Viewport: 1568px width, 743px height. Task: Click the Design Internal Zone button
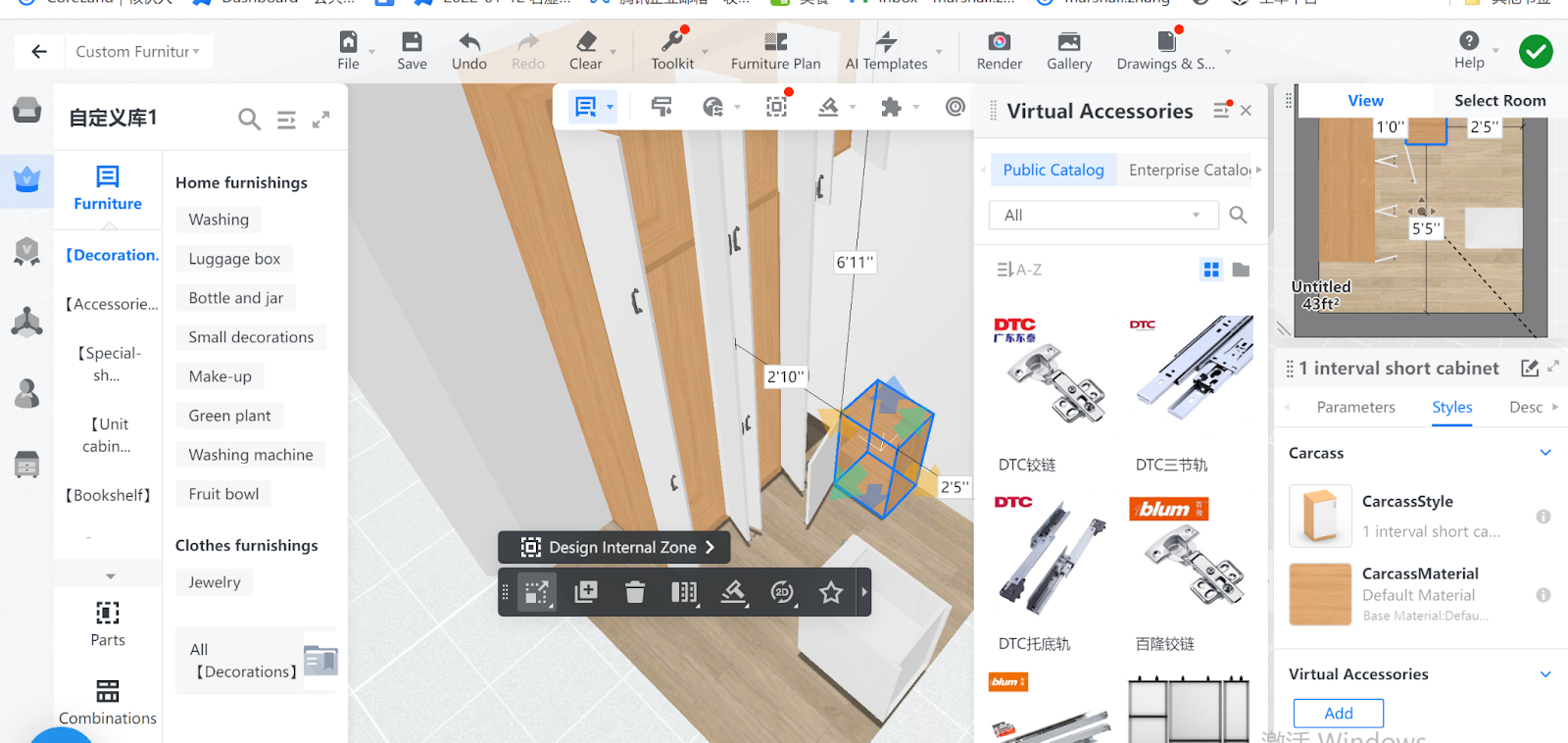[x=614, y=547]
